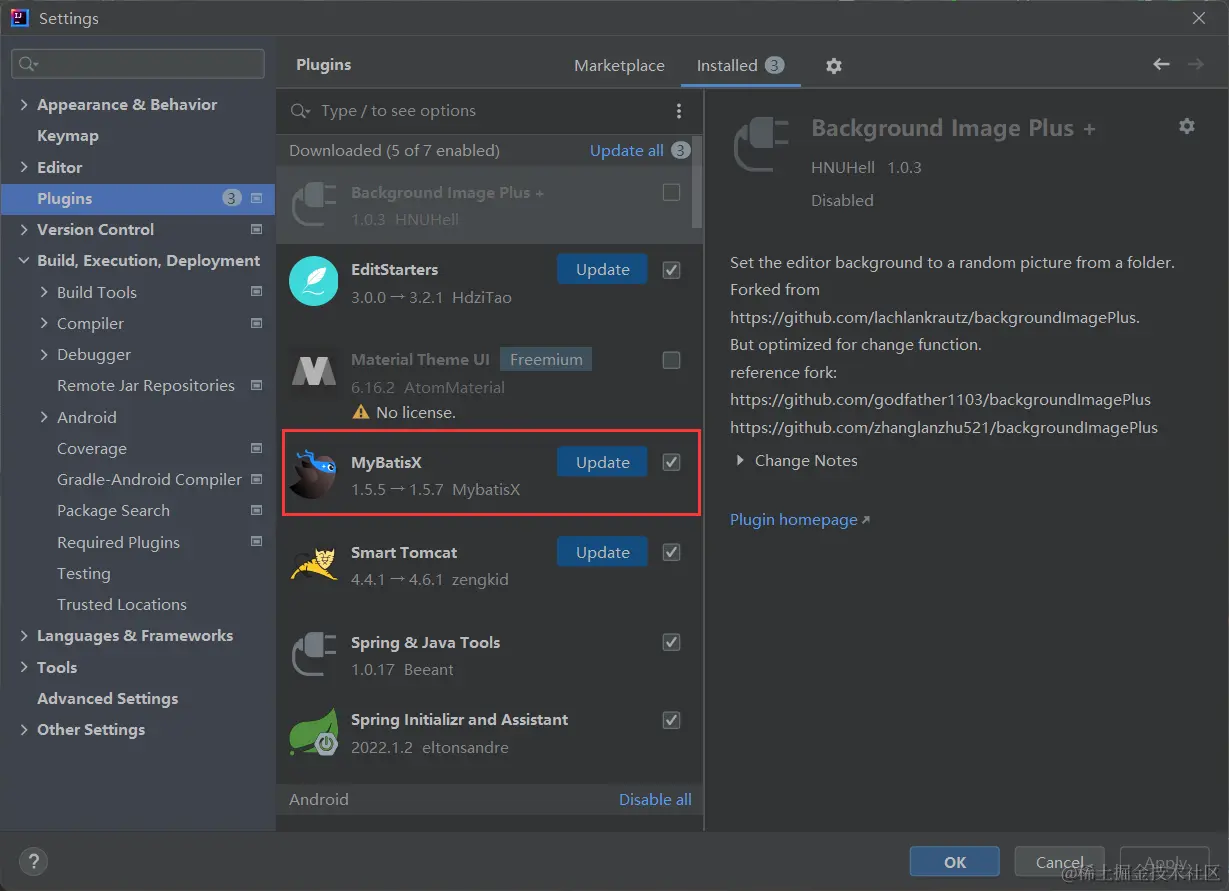The height and width of the screenshot is (891, 1229).
Task: Enable the Material Theme UI checkbox
Action: point(672,360)
